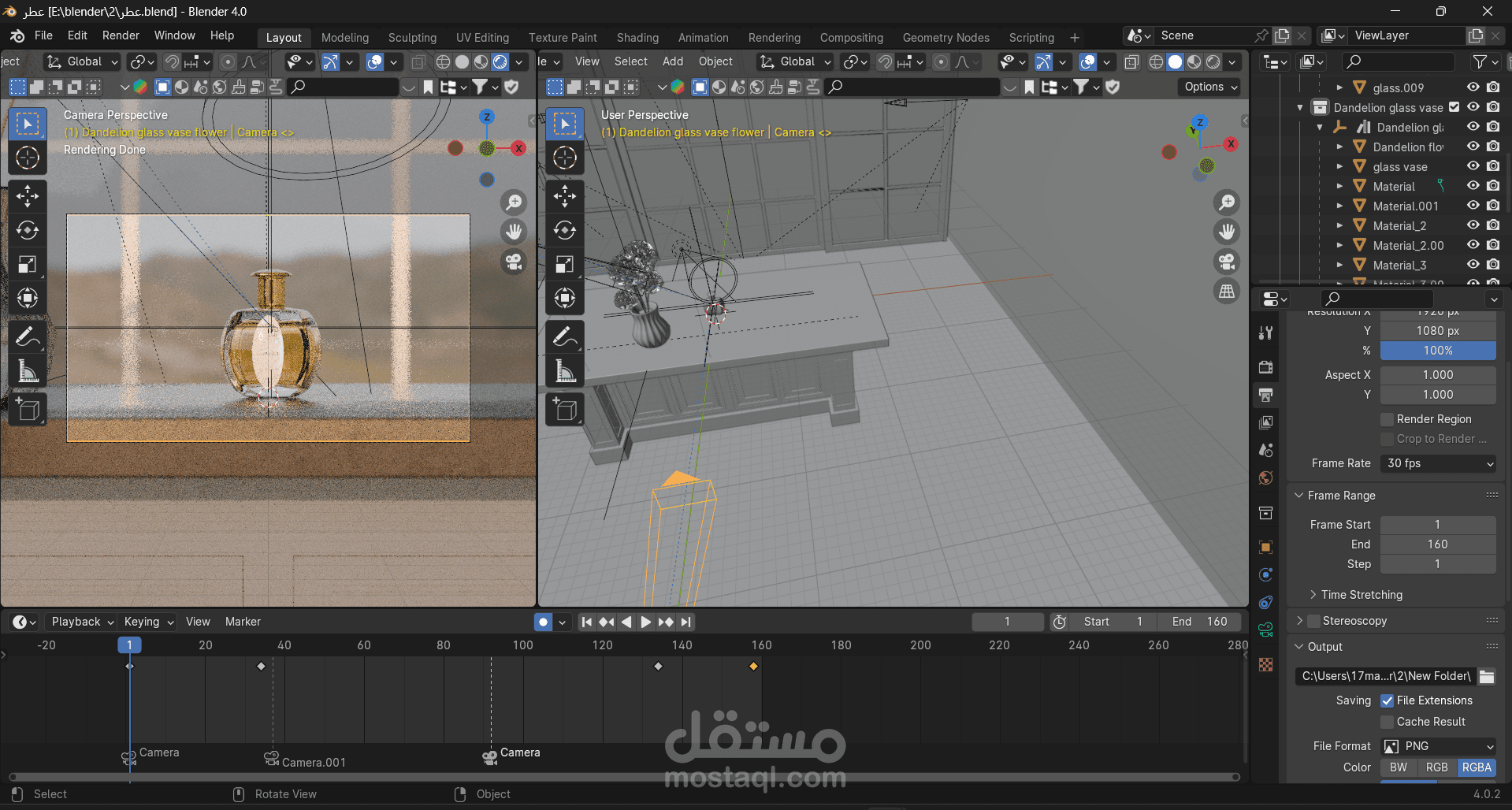Open Marker menu in timeline header
The width and height of the screenshot is (1512, 810).
tap(243, 622)
